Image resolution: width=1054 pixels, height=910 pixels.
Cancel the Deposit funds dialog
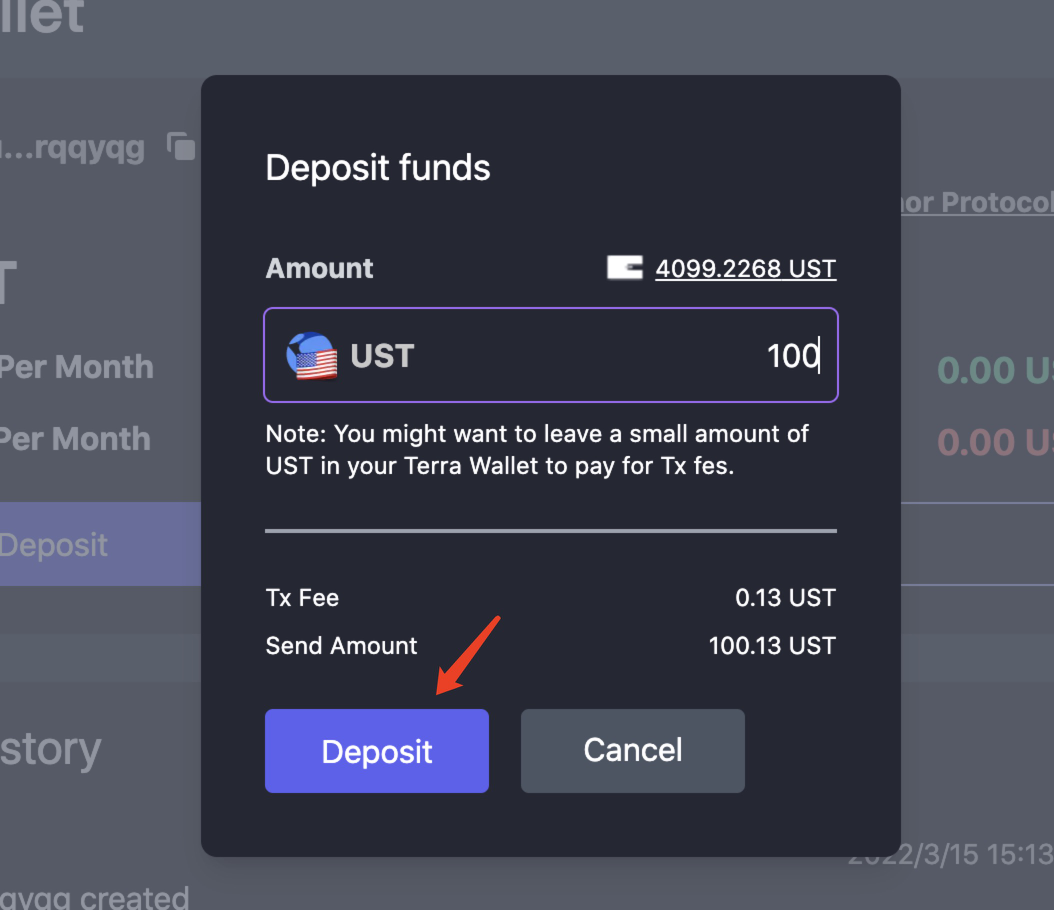[632, 751]
